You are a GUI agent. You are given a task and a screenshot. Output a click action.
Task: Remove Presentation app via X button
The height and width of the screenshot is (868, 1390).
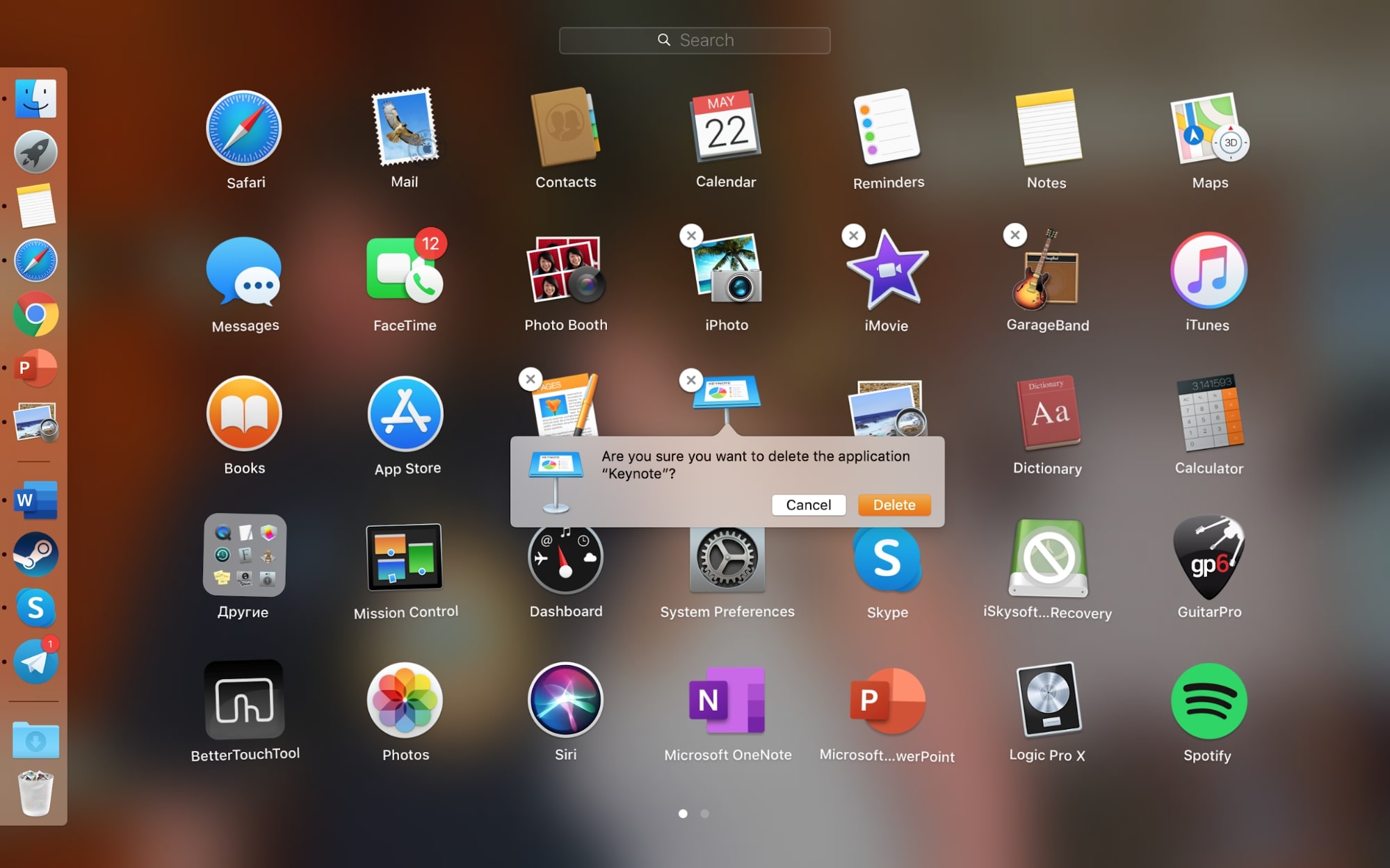click(690, 378)
